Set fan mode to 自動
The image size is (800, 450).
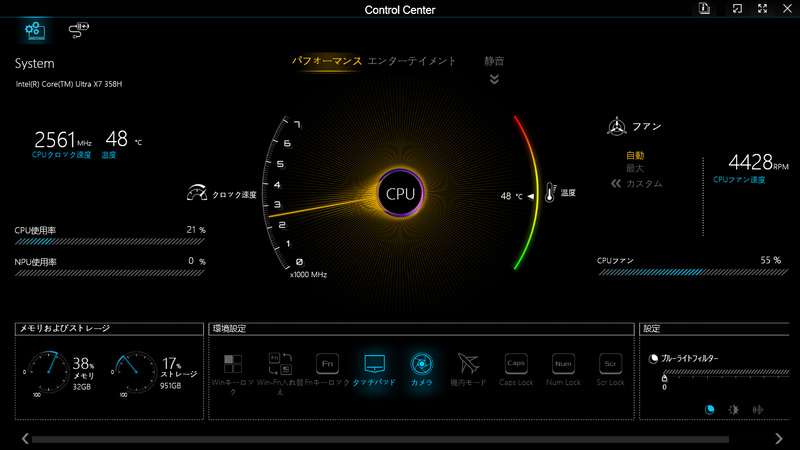click(x=635, y=155)
